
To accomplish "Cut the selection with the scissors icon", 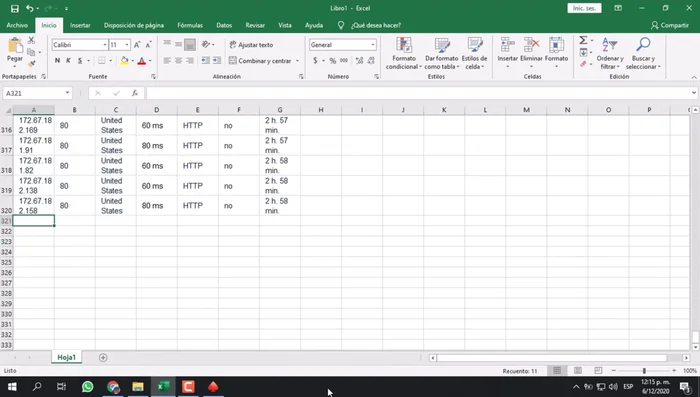I will (x=31, y=40).
